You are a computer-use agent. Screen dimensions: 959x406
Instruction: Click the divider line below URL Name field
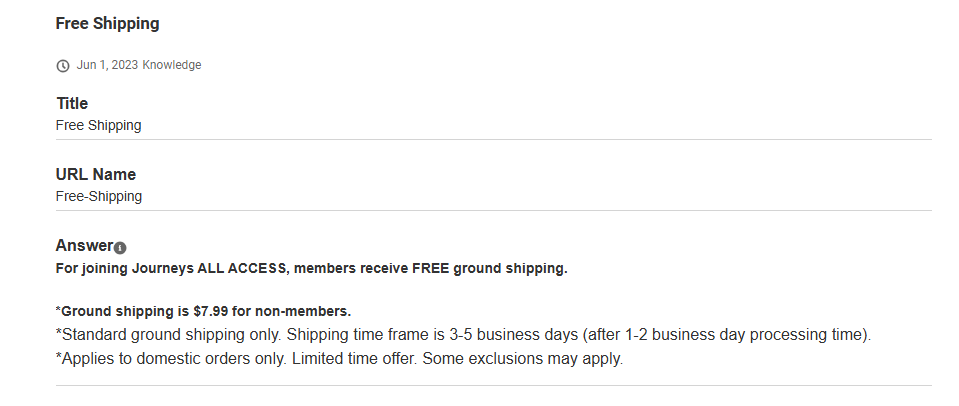(493, 210)
